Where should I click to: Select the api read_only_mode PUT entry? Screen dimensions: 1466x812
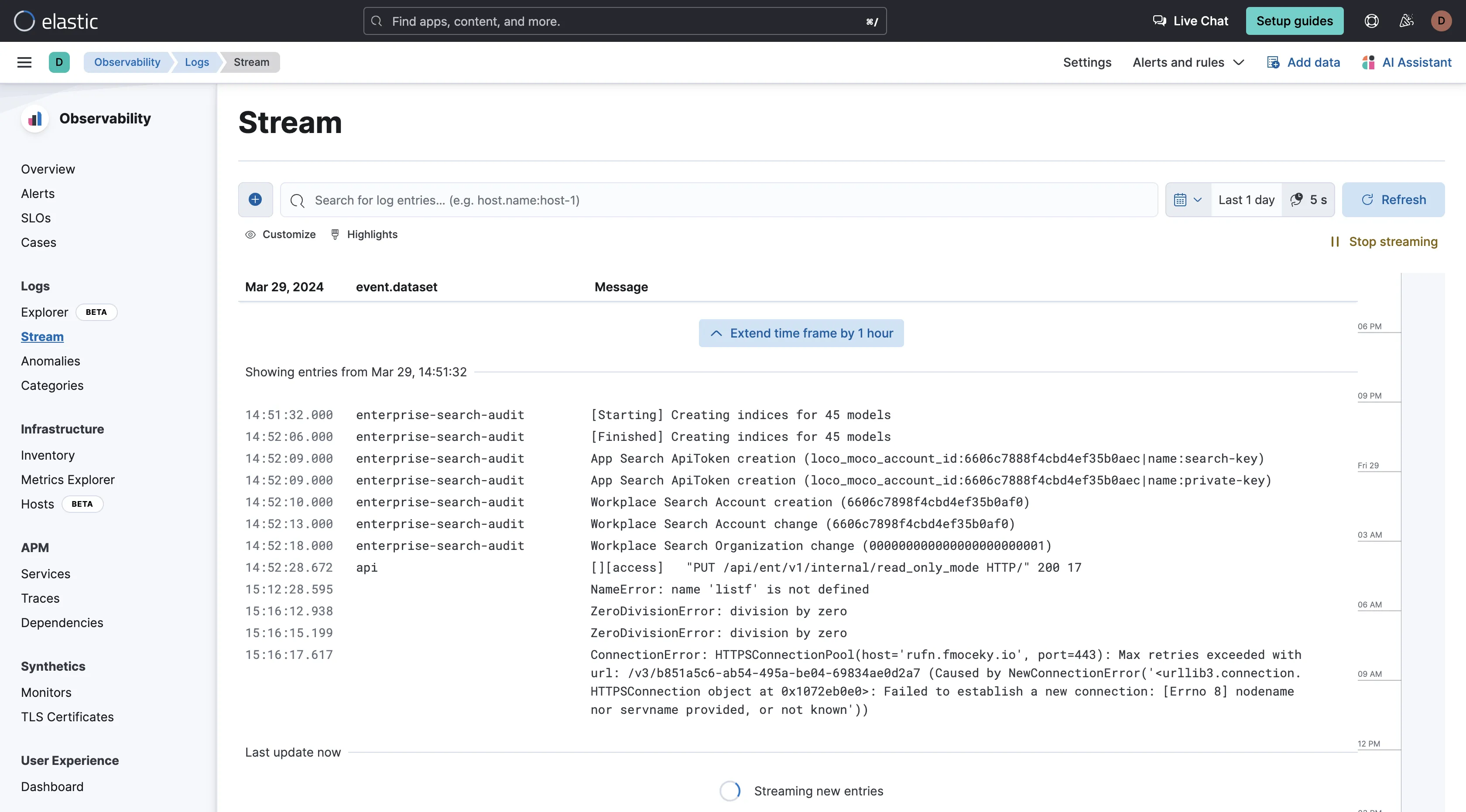coord(798,567)
